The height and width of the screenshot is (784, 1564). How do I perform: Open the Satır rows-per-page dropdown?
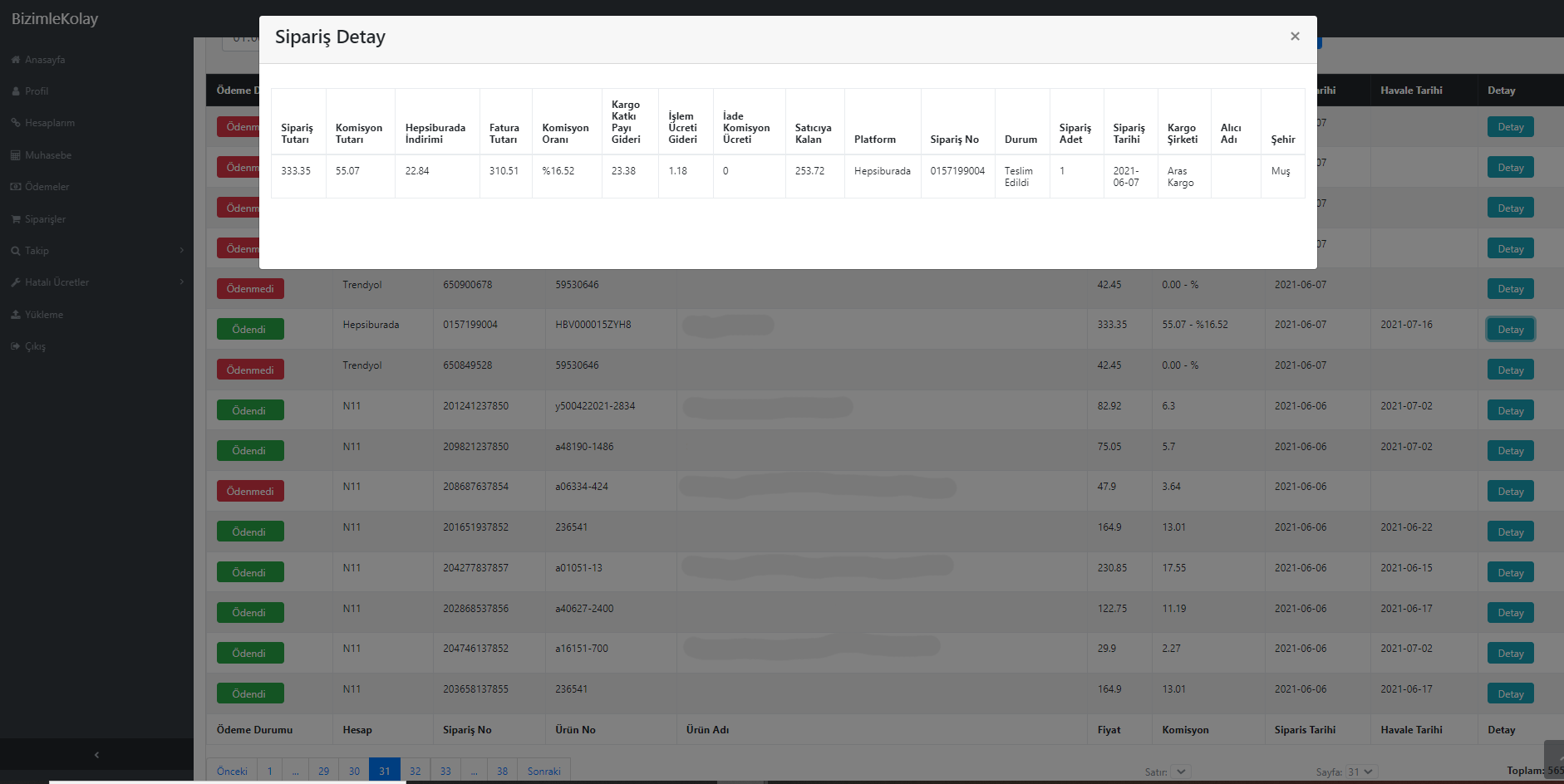(x=1181, y=772)
